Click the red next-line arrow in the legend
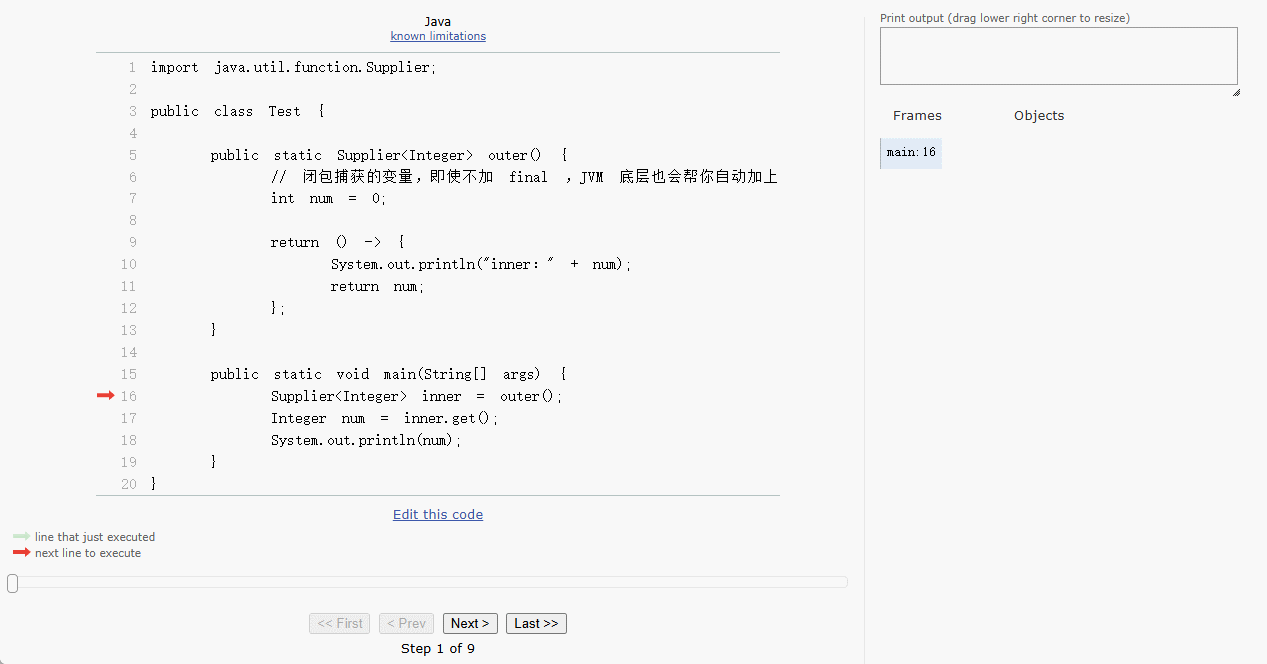1267x664 pixels. (21, 553)
